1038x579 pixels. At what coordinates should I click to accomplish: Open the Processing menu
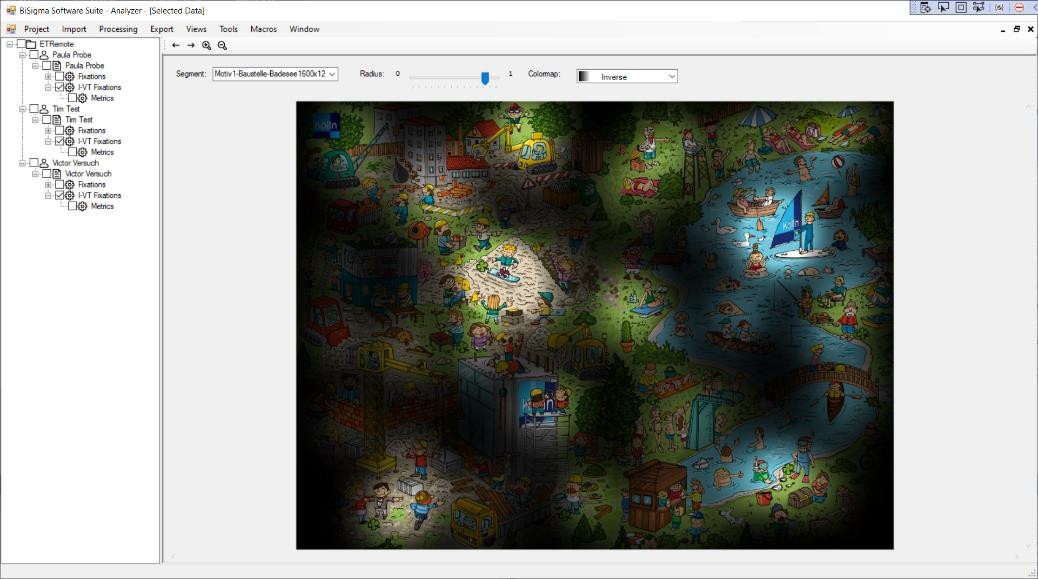click(118, 29)
